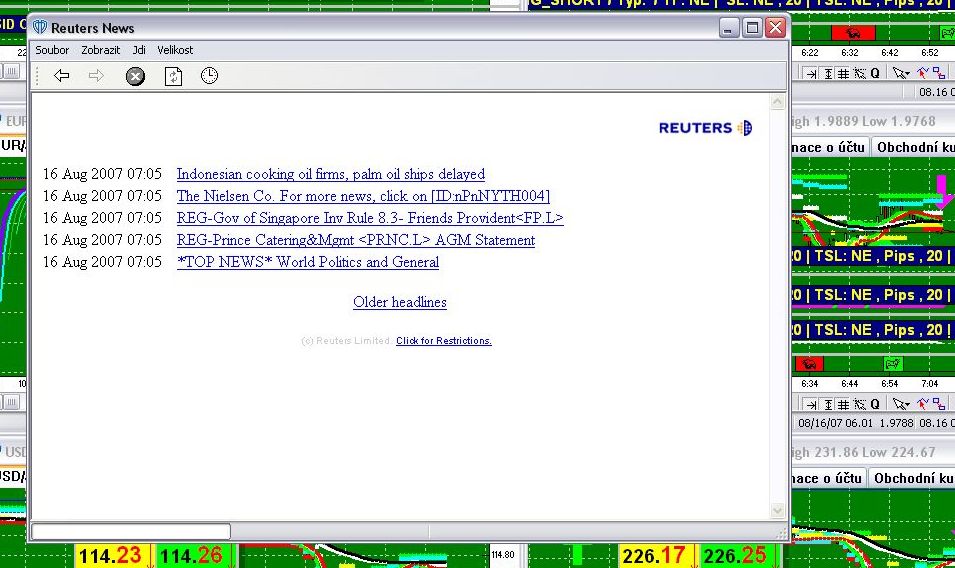Click the red bear icon above the 6:34 label
This screenshot has width=955, height=568.
(809, 364)
